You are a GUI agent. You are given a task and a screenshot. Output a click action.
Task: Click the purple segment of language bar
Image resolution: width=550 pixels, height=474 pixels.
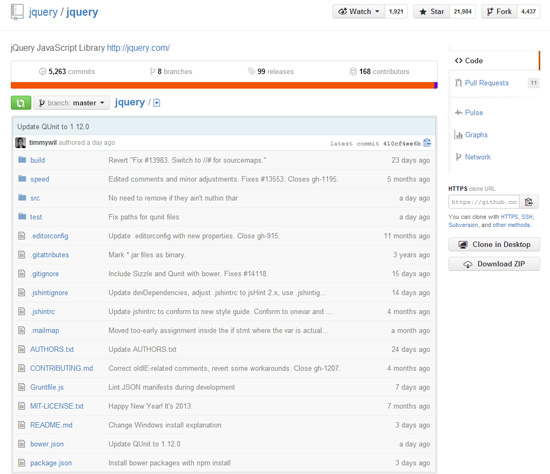(436, 85)
